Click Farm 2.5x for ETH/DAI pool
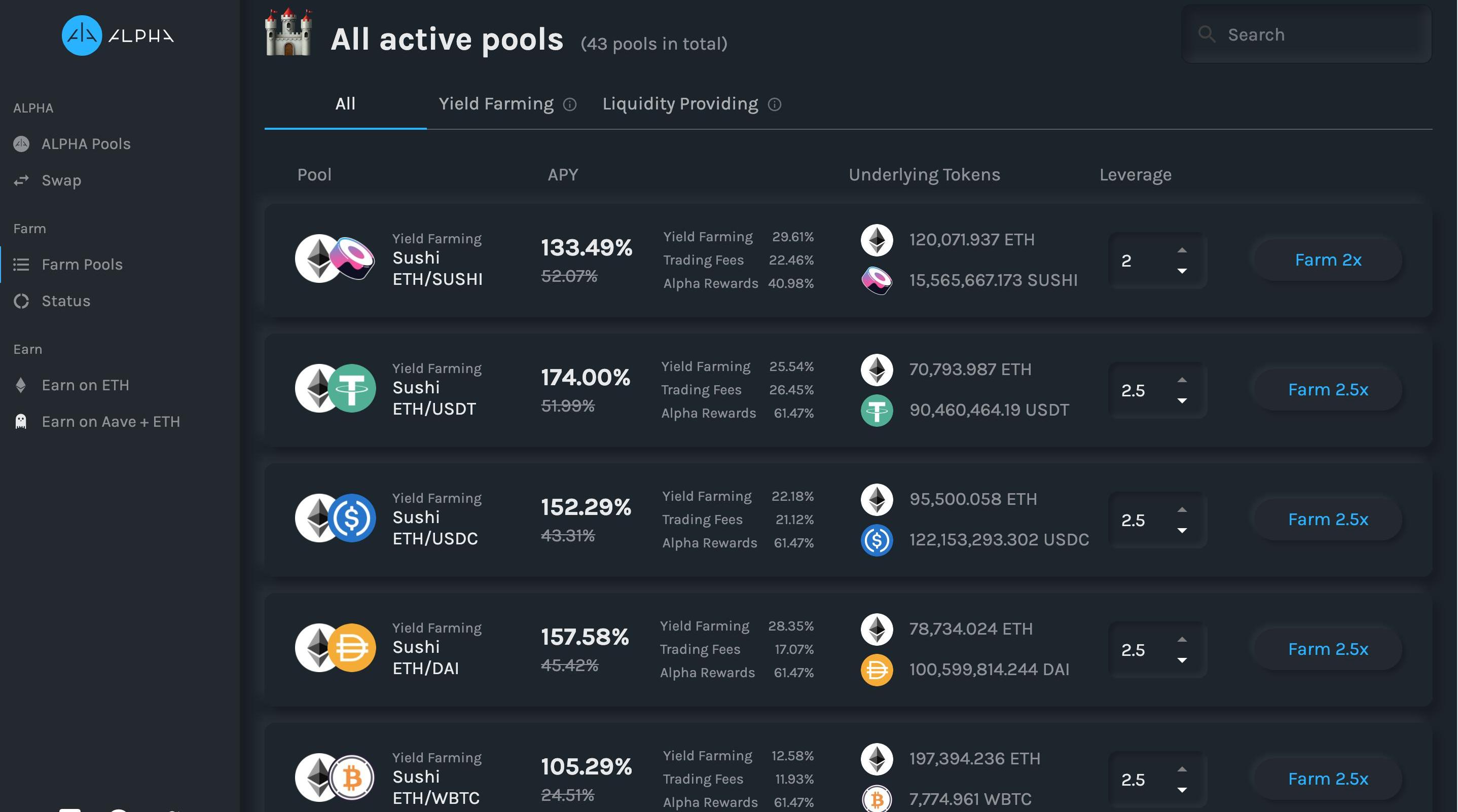Viewport: 1458px width, 812px height. point(1328,648)
